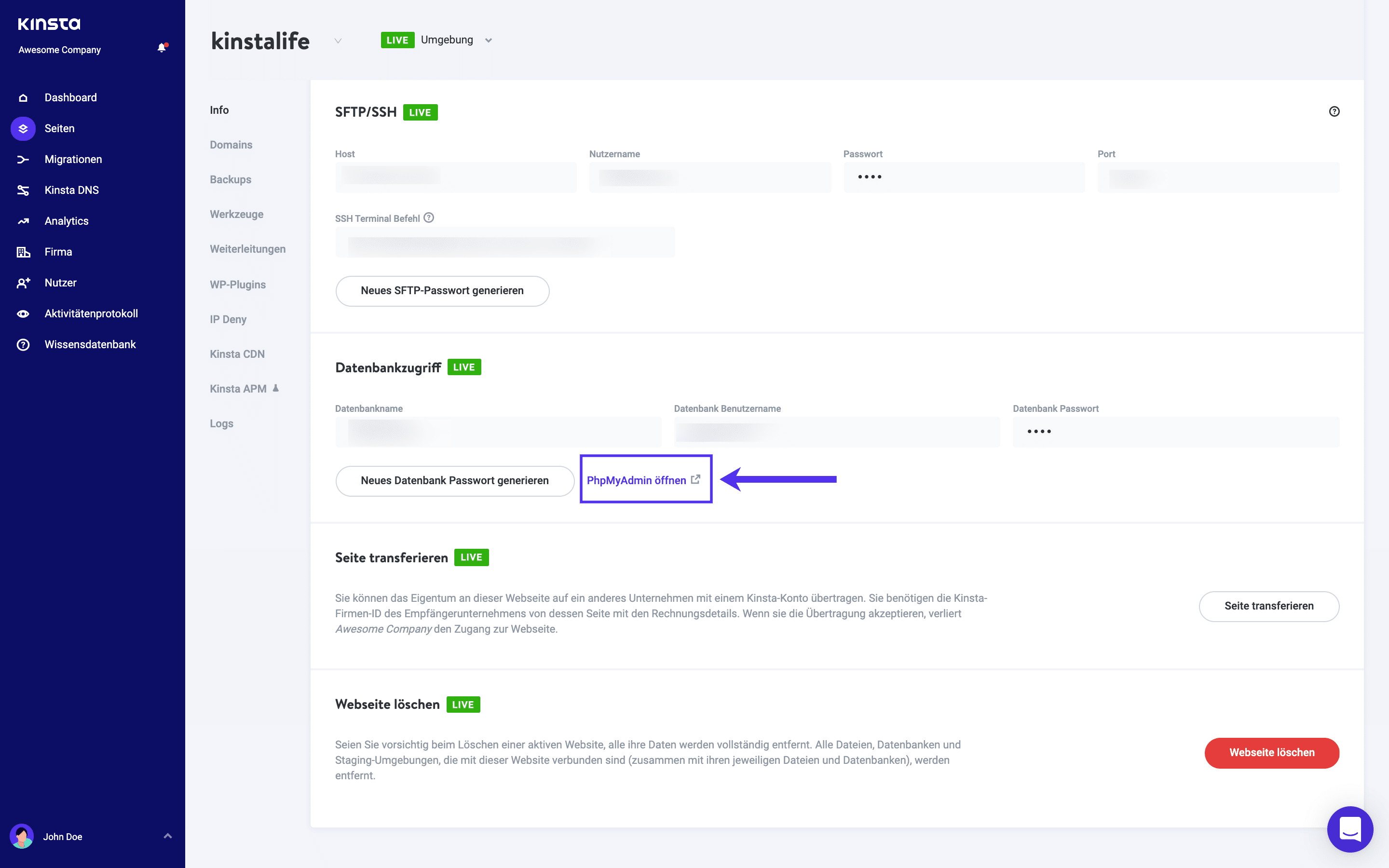Image resolution: width=1389 pixels, height=868 pixels.
Task: Click the Wissensdatenbank icon in sidebar
Action: 25,344
